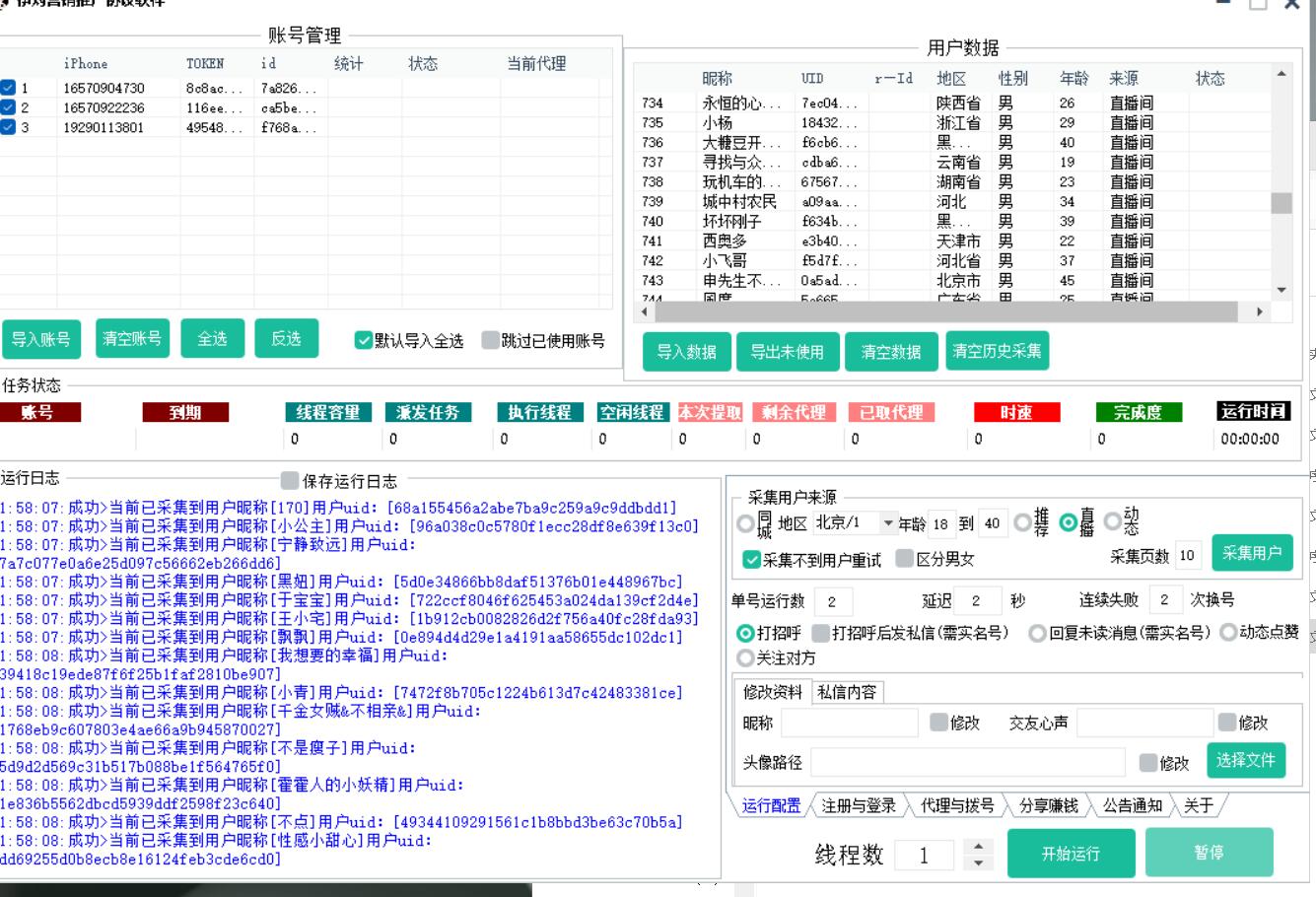1316x897 pixels.
Task: Increase 线程数 with the up arrow
Action: click(977, 847)
